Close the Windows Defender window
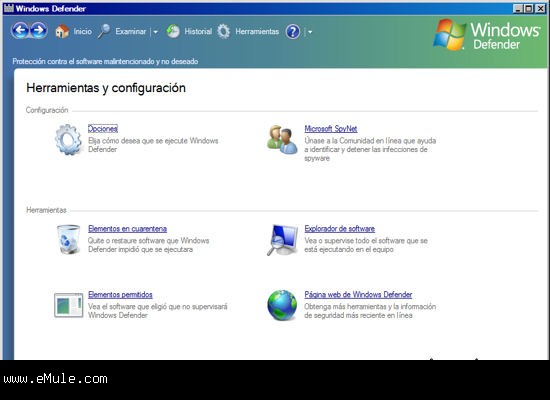 point(541,8)
